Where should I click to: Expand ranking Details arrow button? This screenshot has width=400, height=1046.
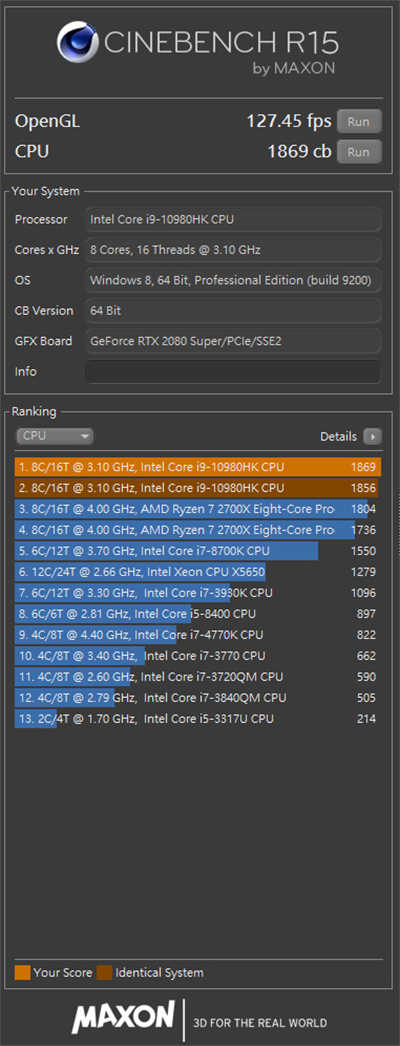(x=373, y=437)
